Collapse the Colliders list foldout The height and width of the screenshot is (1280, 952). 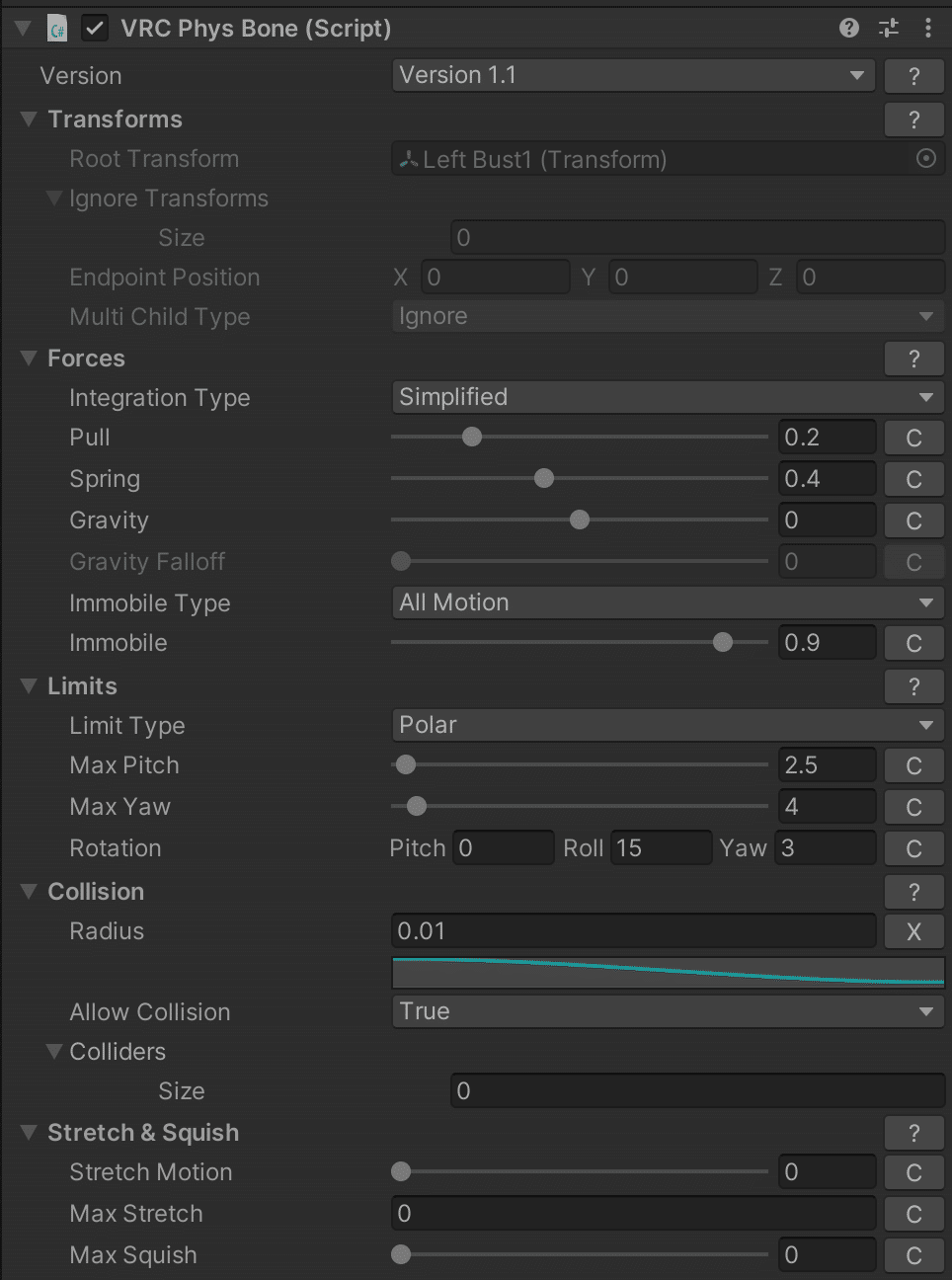point(54,1051)
